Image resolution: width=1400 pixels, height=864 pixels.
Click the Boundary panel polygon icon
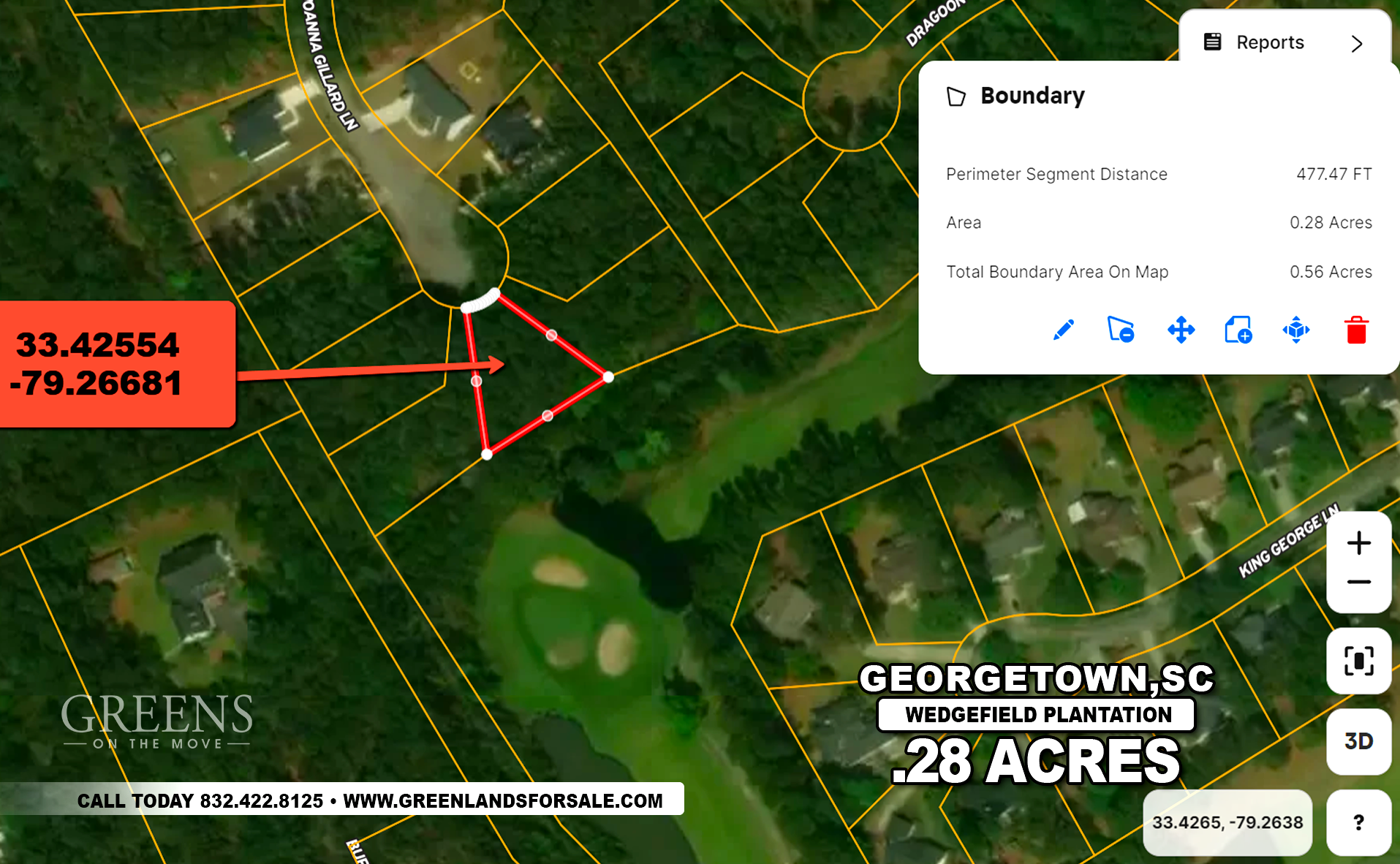[x=956, y=96]
